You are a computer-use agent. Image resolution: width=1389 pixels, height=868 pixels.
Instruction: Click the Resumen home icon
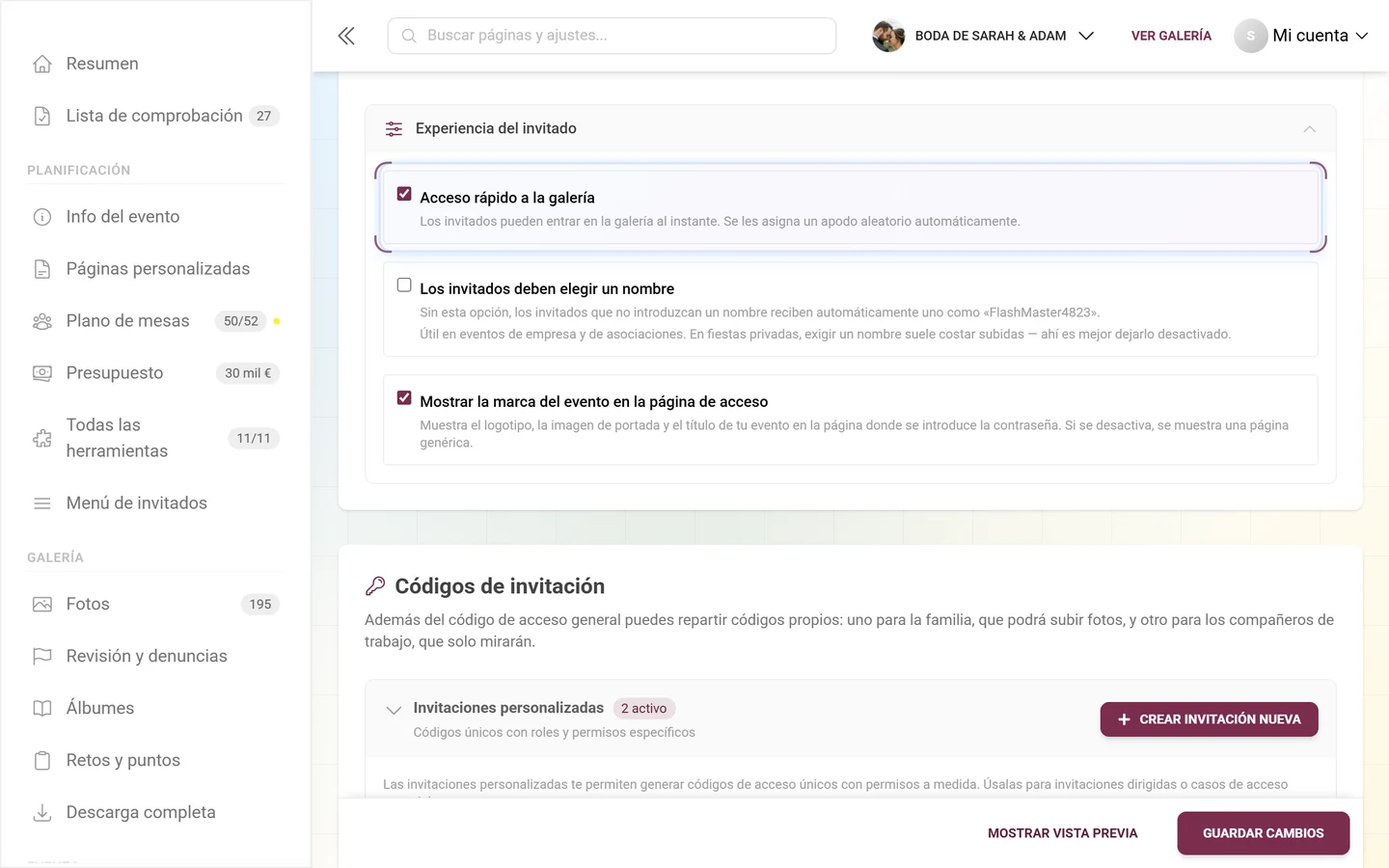[x=42, y=64]
